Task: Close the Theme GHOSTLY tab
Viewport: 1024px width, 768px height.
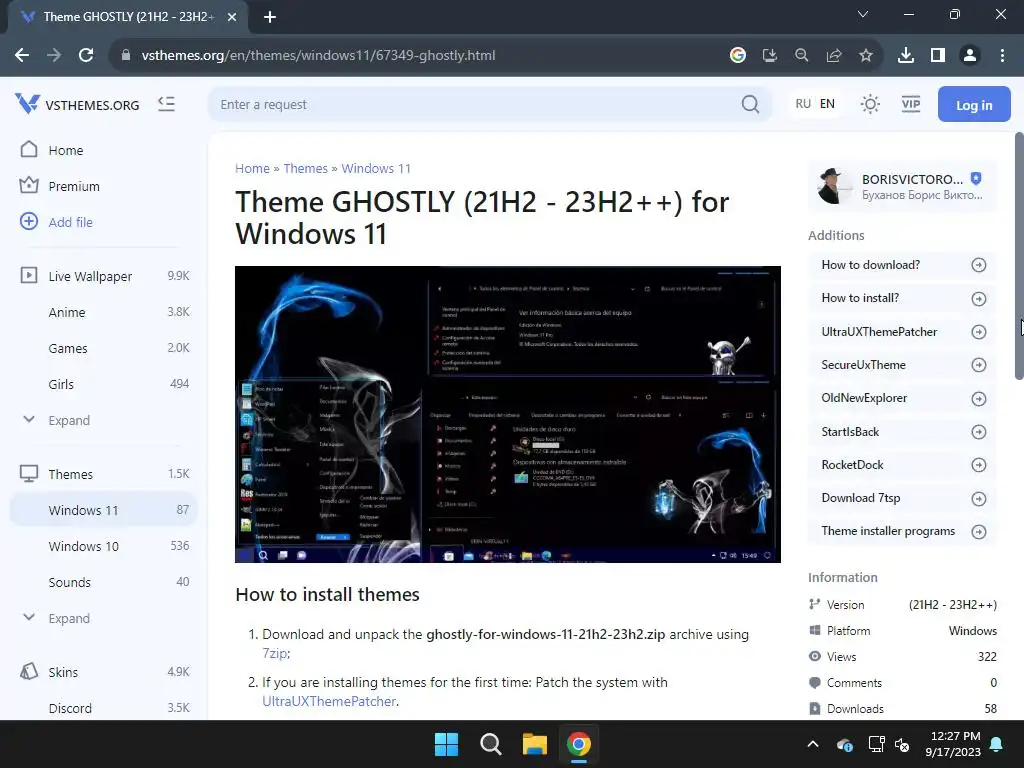Action: [x=232, y=17]
